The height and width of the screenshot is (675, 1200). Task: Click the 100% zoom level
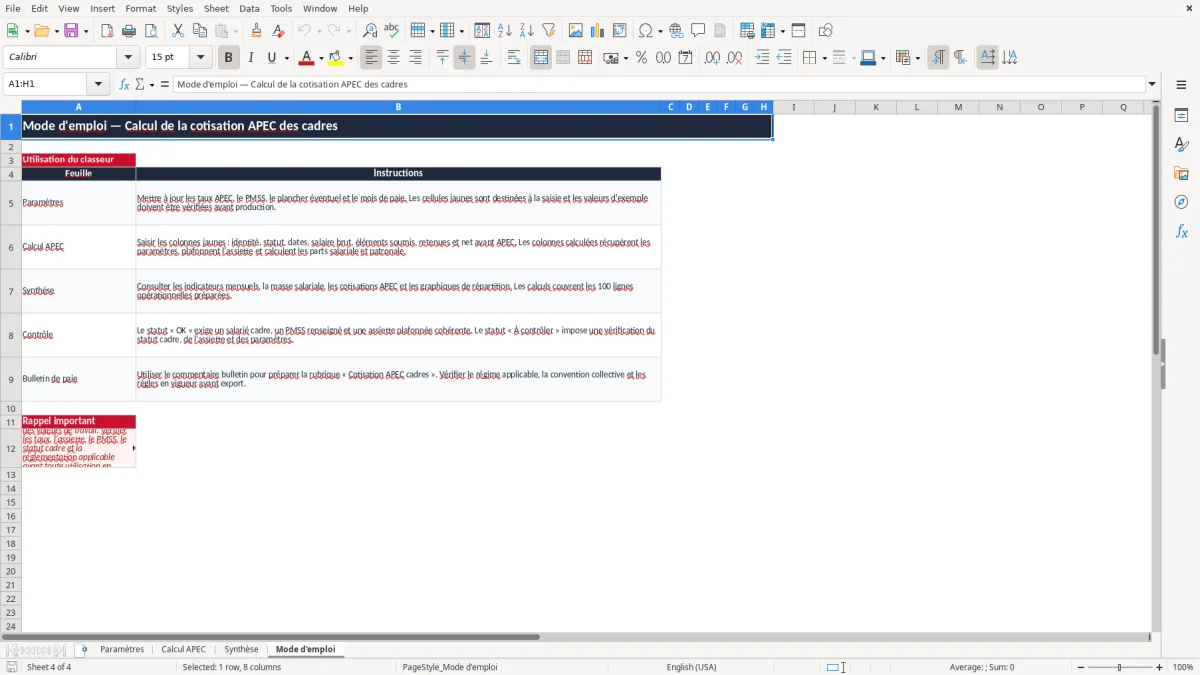click(x=1183, y=667)
